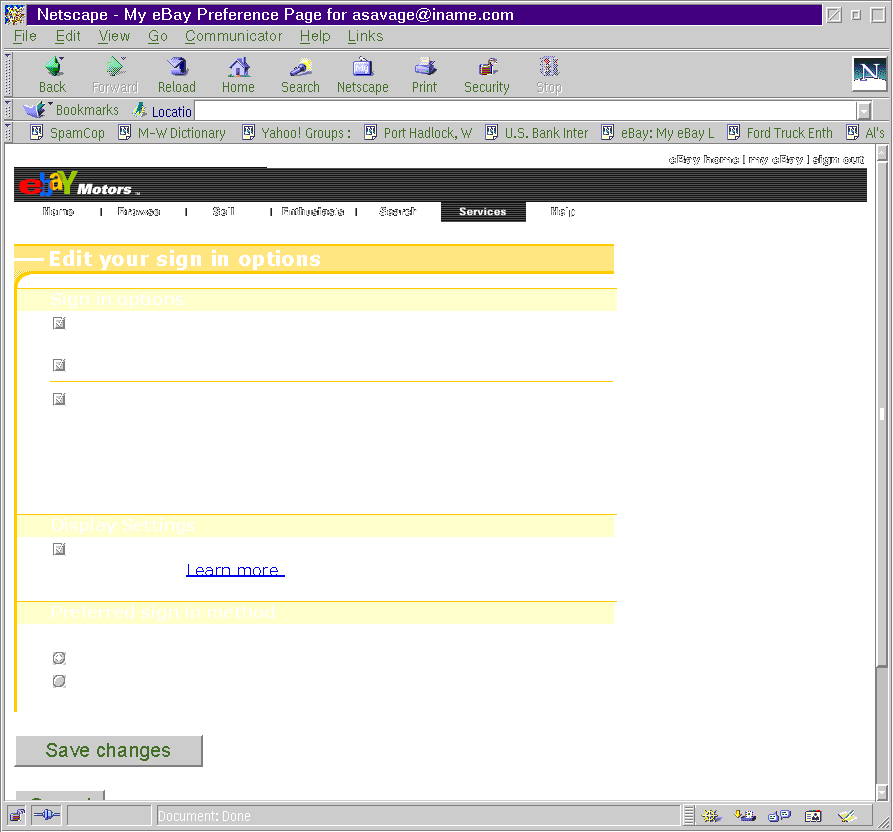Viewport: 893px width, 832px height.
Task: Select the Microsoft Passport radio option
Action: pyautogui.click(x=59, y=681)
